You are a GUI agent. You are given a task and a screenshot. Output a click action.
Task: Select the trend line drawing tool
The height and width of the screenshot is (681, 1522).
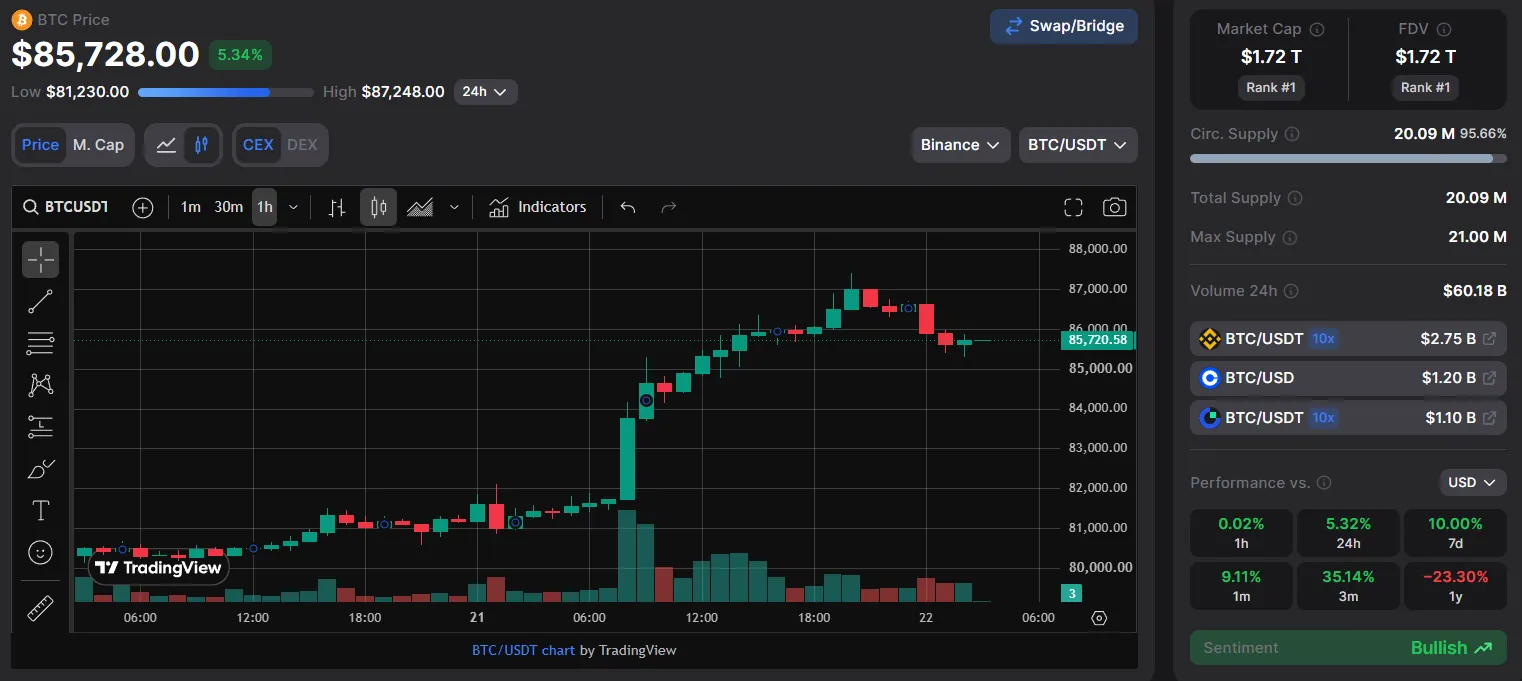(41, 301)
